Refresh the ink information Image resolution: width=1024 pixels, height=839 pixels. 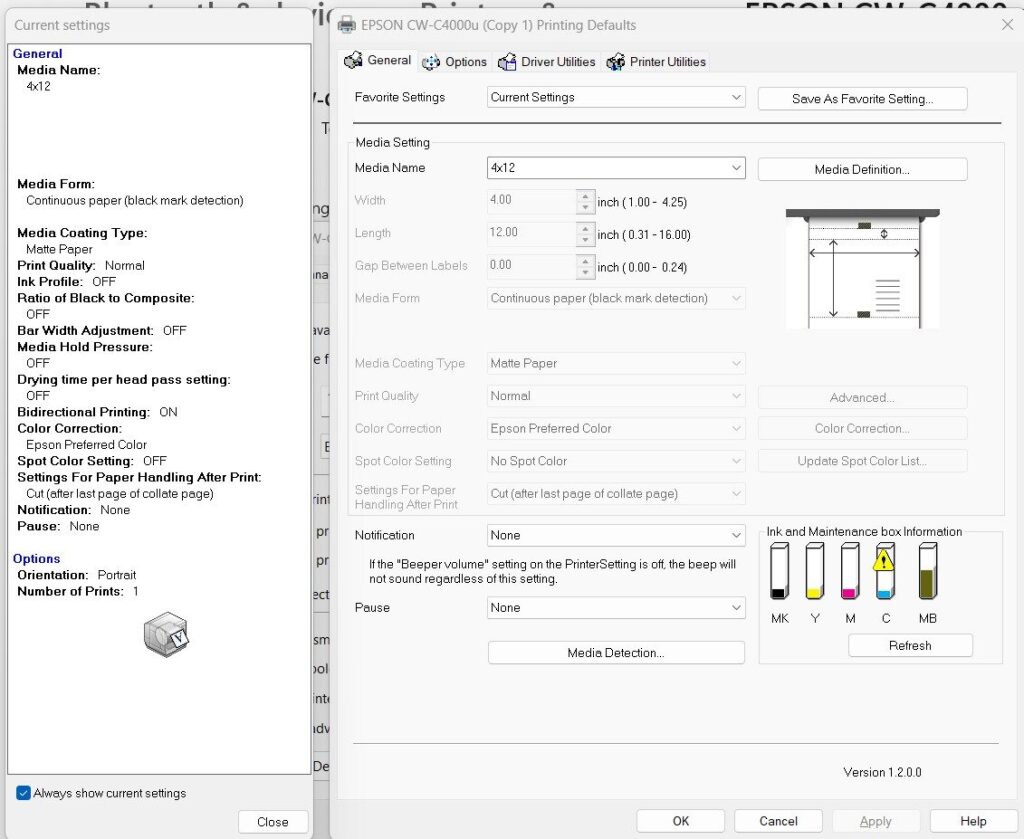[910, 646]
